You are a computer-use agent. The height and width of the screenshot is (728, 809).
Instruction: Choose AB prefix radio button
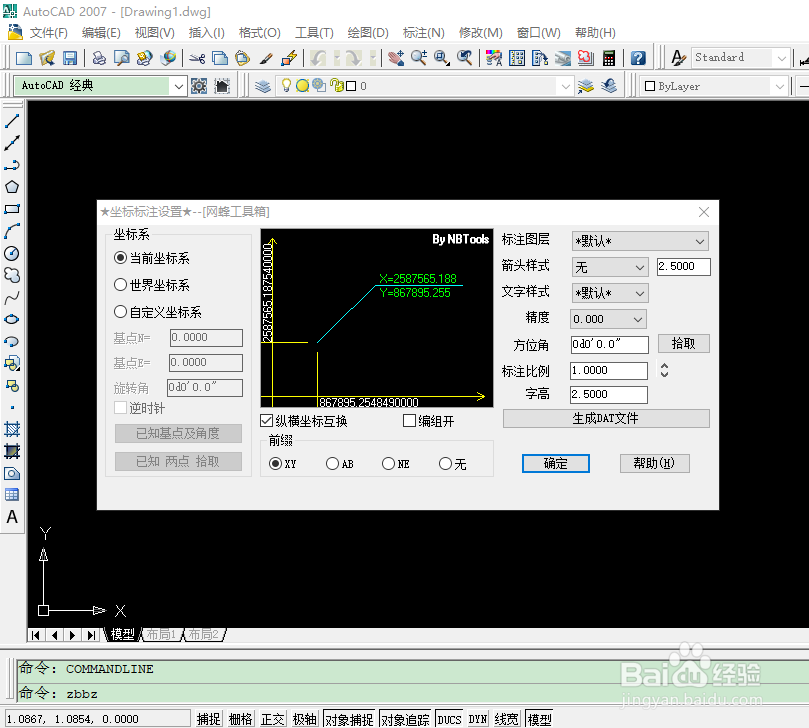[x=332, y=464]
